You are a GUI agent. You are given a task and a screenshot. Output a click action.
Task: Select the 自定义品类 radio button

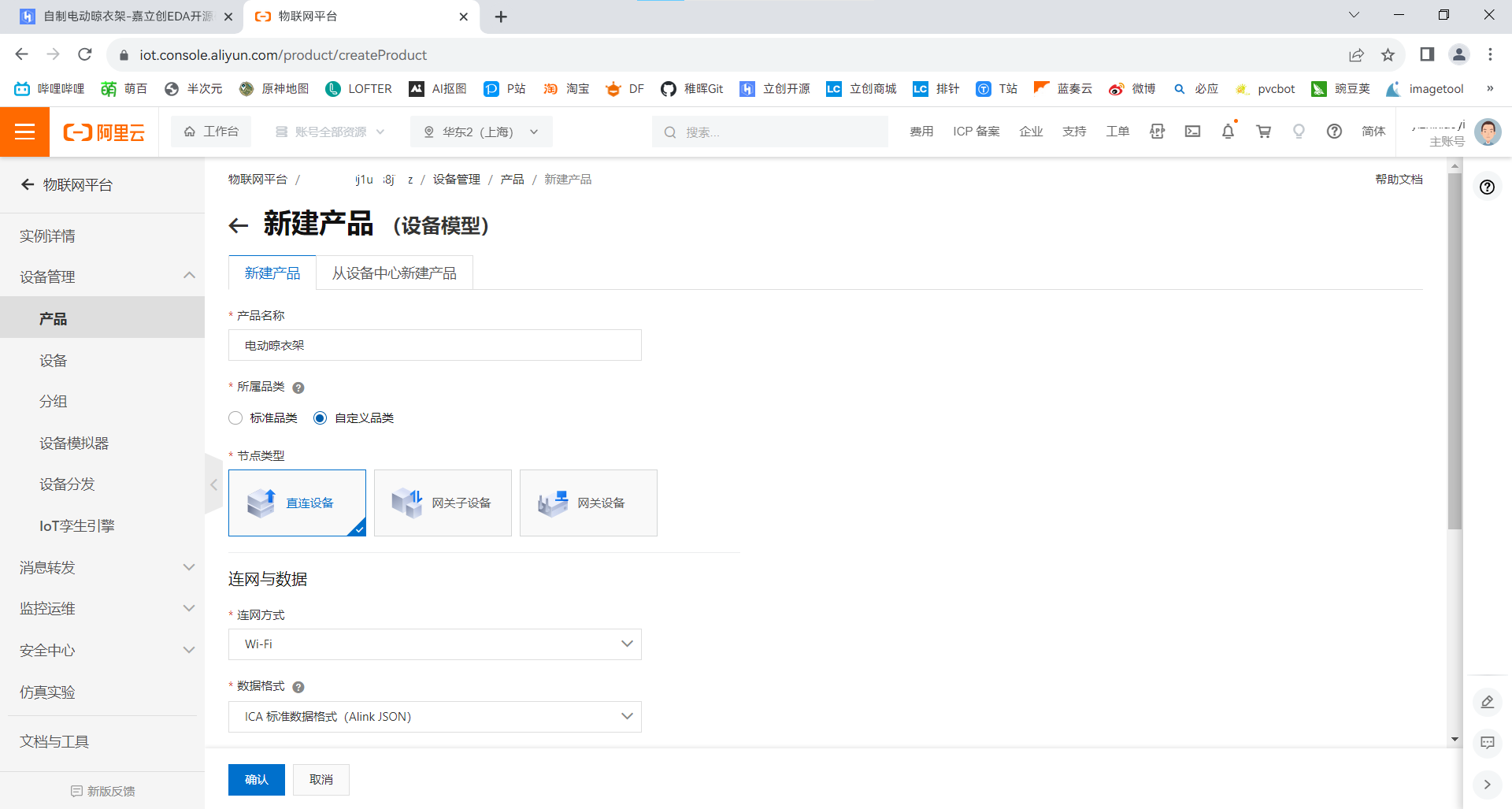(320, 417)
